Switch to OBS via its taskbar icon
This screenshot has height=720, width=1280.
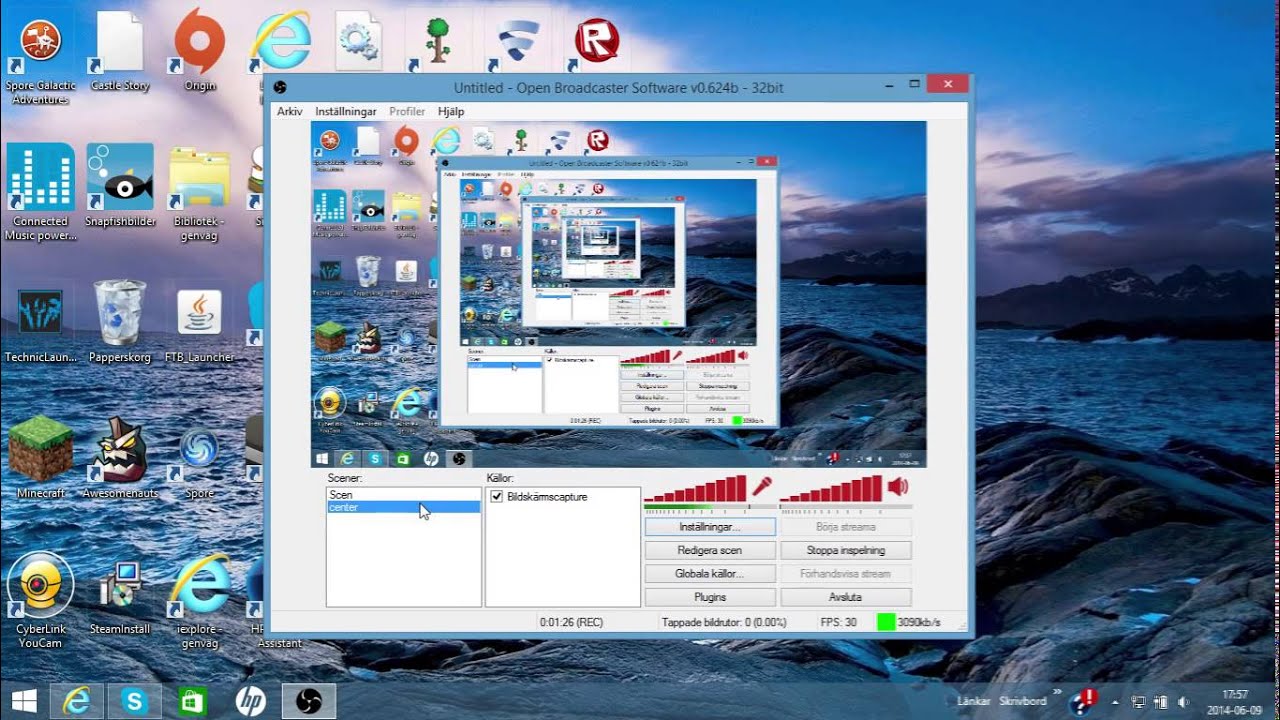(308, 701)
